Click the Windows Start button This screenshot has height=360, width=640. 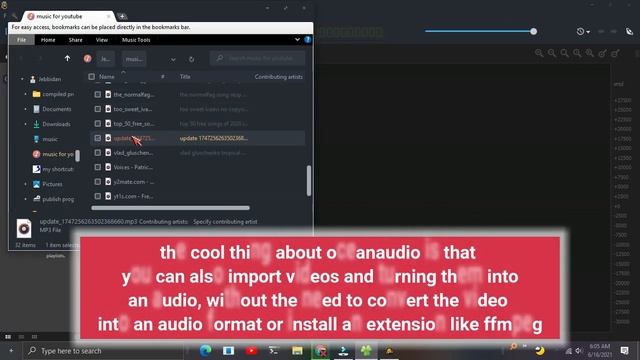(x=11, y=351)
